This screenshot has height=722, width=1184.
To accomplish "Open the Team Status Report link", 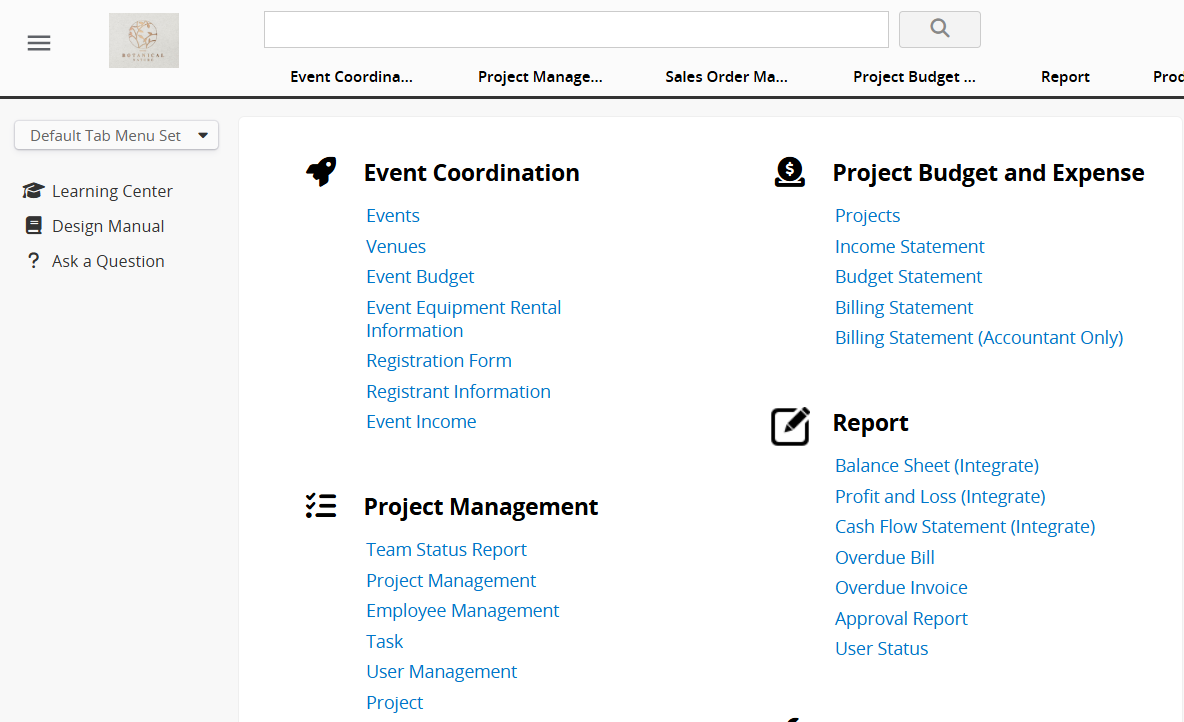I will point(446,549).
